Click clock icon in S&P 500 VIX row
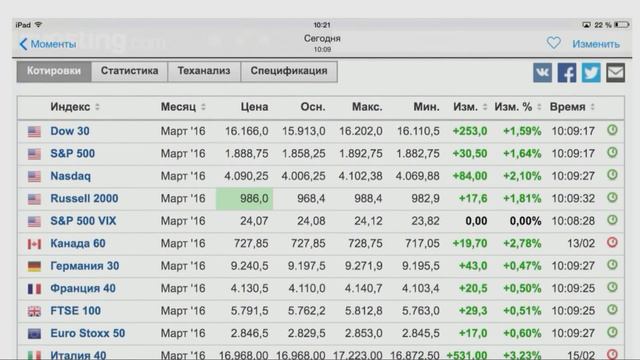640x360 pixels. pos(612,220)
